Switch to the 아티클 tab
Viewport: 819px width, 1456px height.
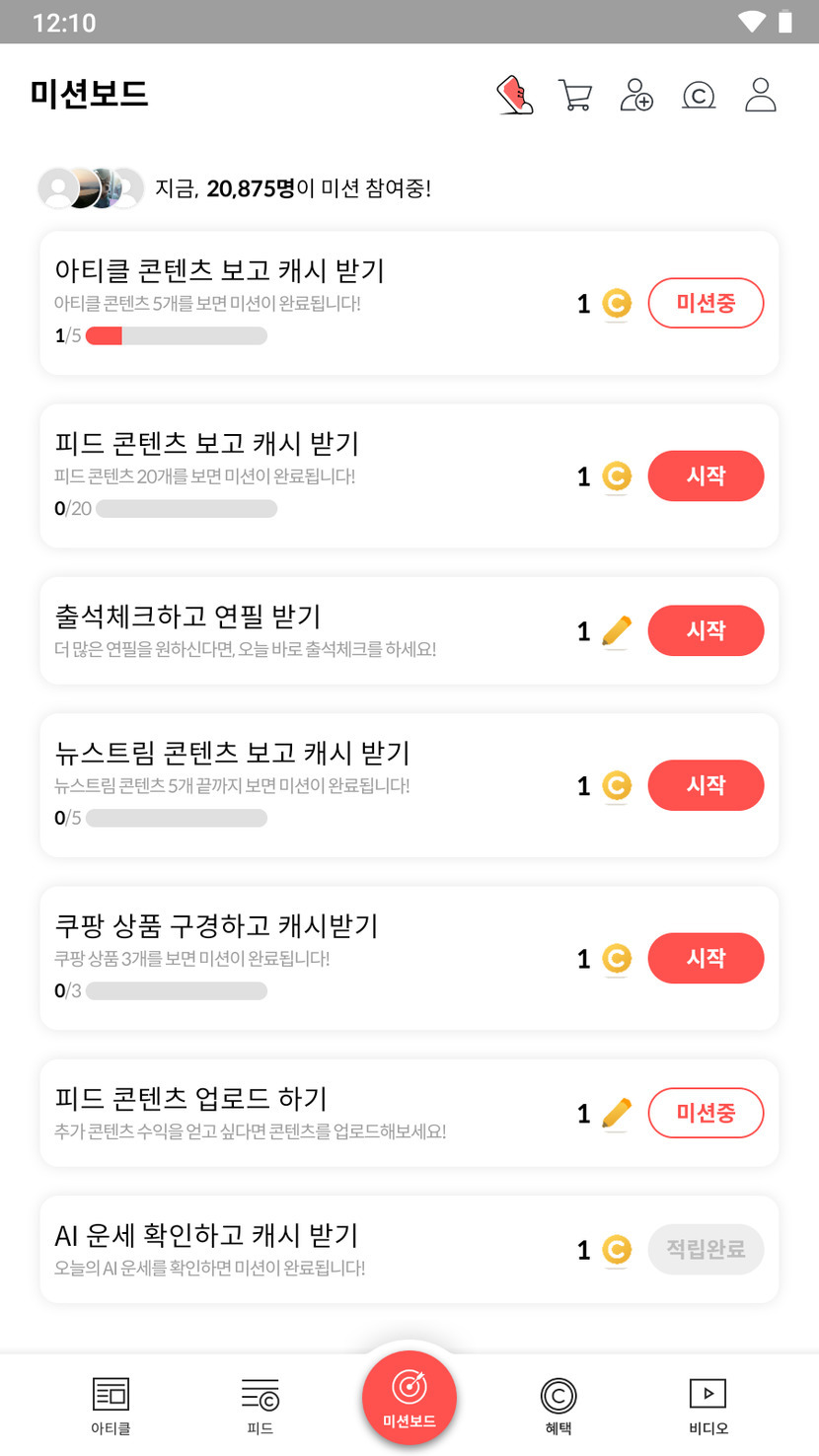(111, 1405)
